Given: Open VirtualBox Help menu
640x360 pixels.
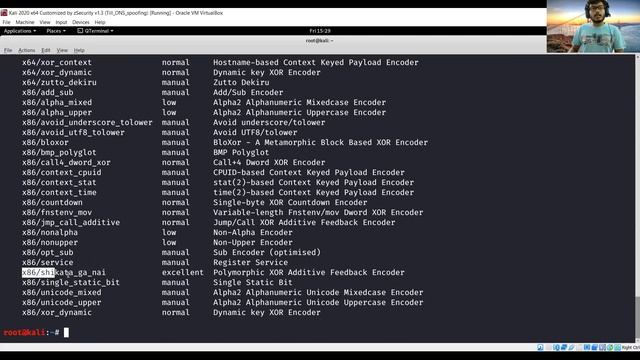Looking at the screenshot, I should coord(100,22).
